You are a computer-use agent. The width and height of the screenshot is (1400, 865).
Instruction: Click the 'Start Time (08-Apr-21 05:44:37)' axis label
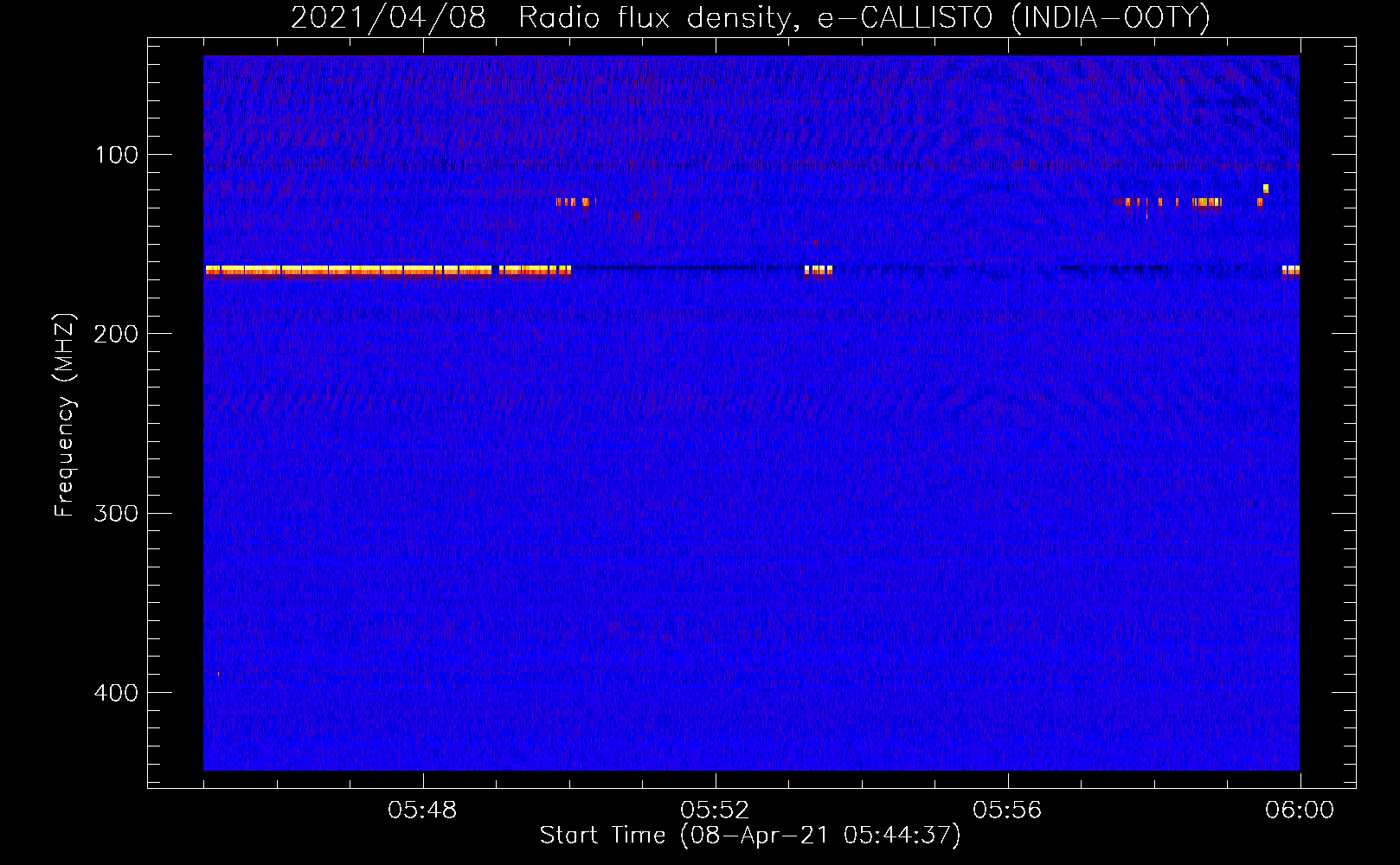pyautogui.click(x=750, y=836)
